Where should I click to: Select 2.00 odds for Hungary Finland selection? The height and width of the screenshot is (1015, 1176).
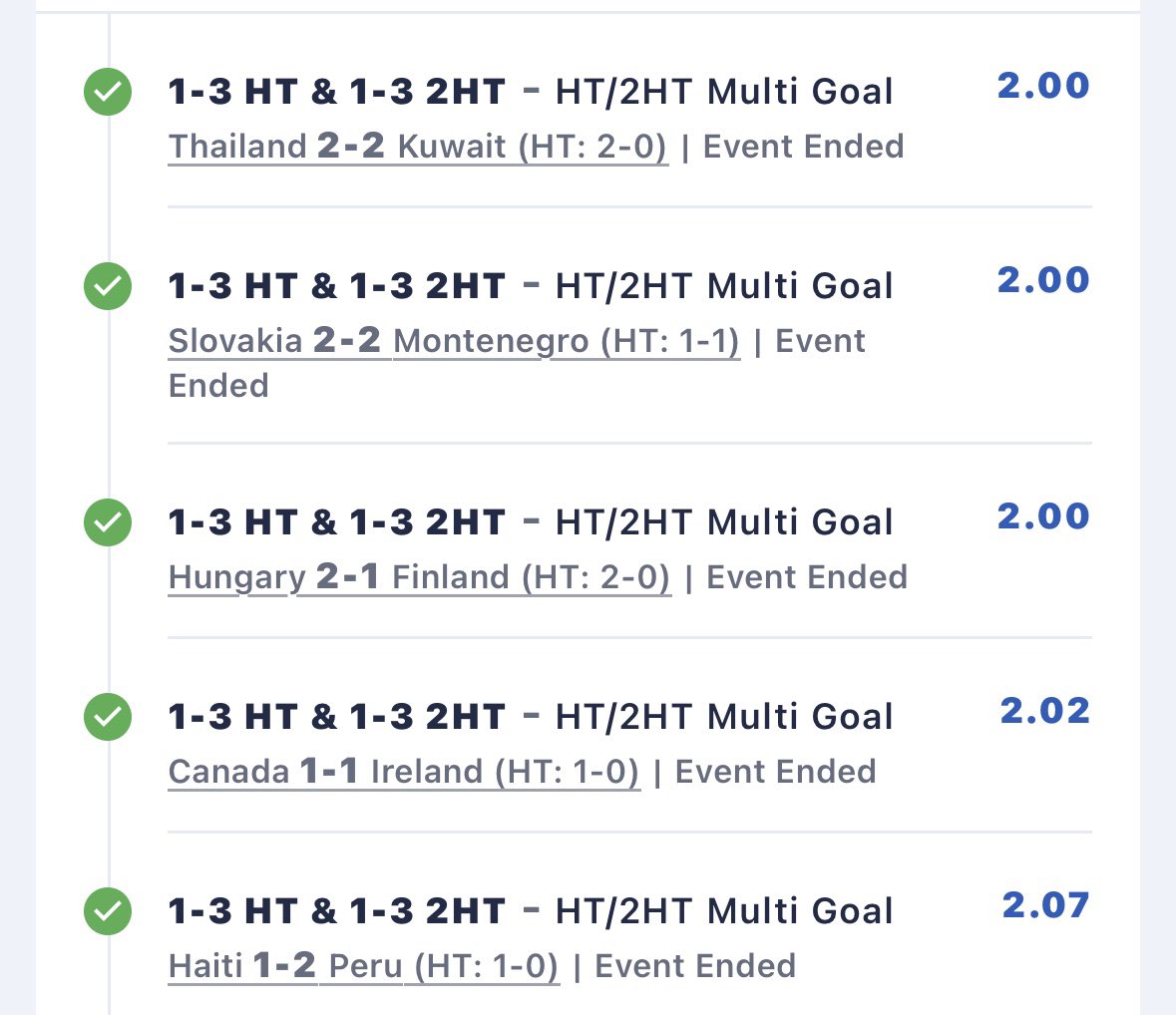[1043, 516]
